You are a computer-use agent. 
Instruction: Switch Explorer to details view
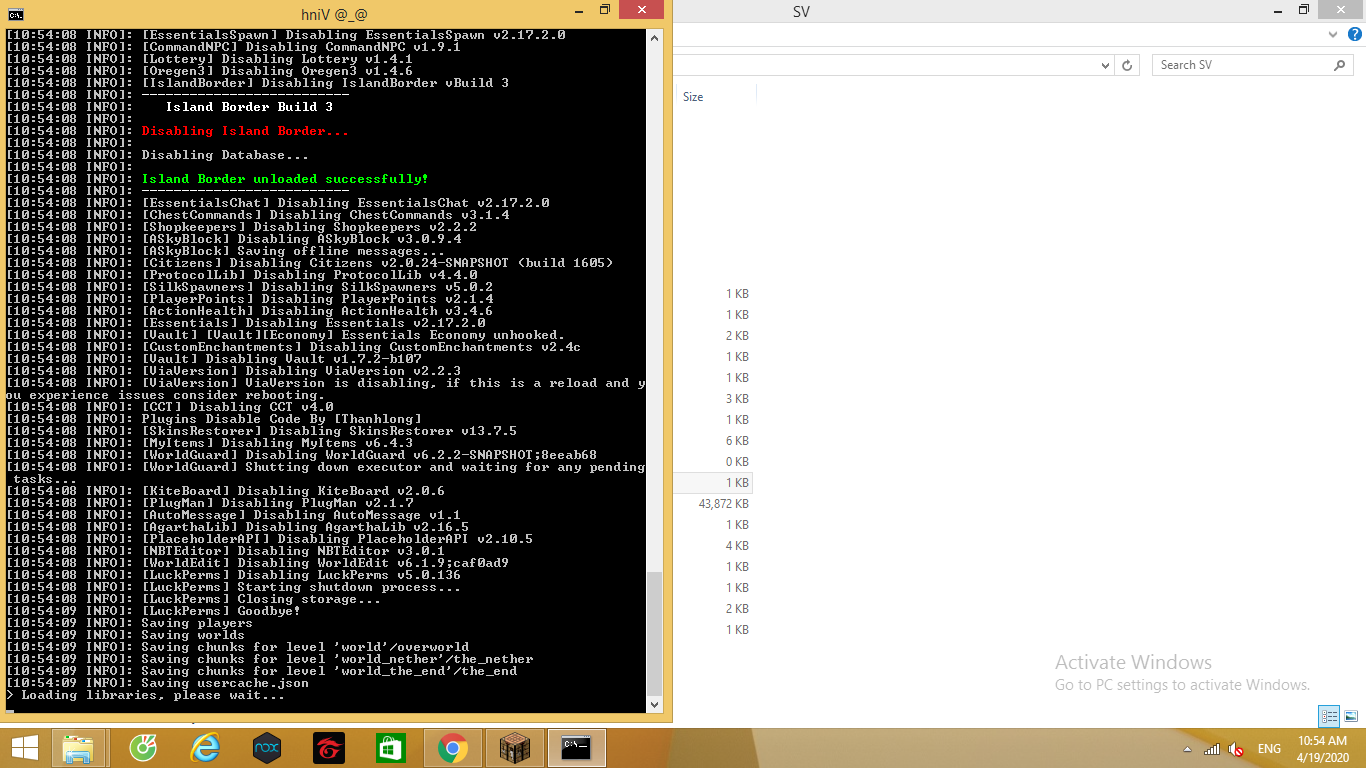(1329, 716)
